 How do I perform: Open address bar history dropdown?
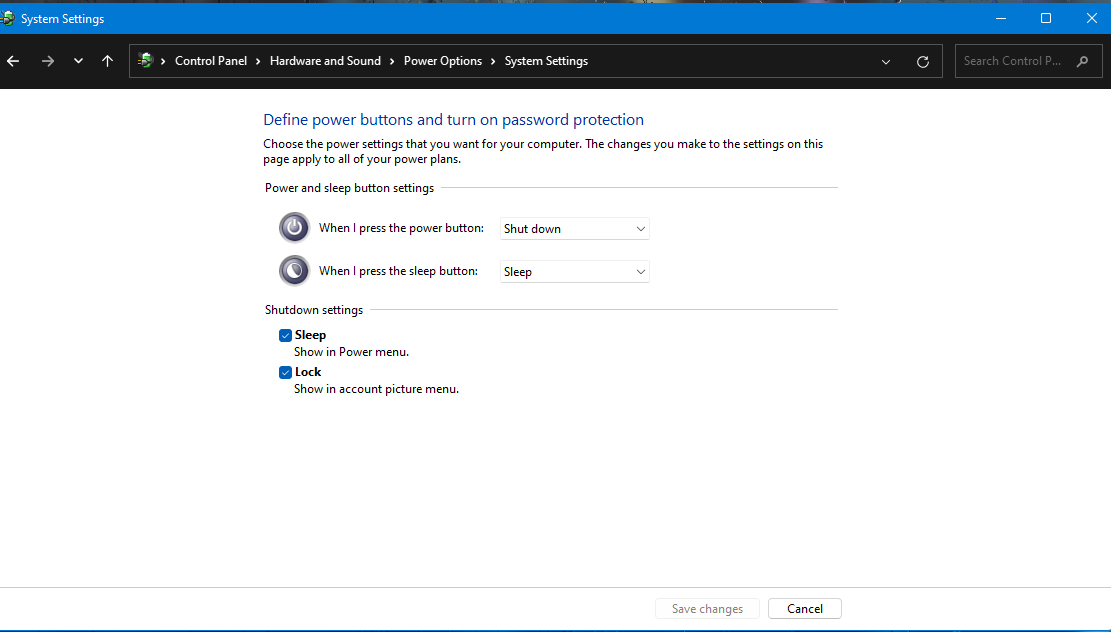click(x=886, y=62)
